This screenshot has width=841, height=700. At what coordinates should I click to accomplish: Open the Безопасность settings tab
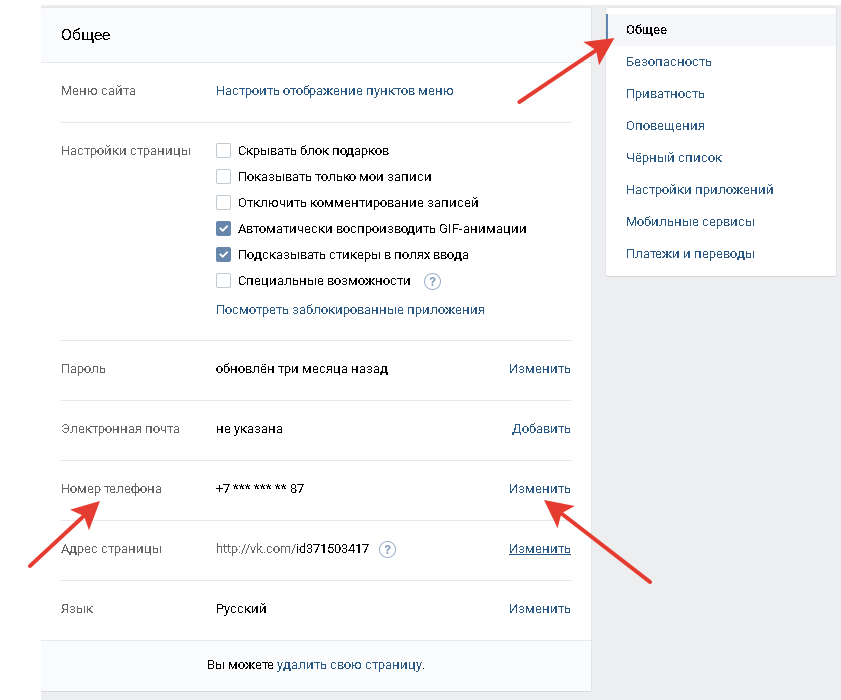coord(668,62)
